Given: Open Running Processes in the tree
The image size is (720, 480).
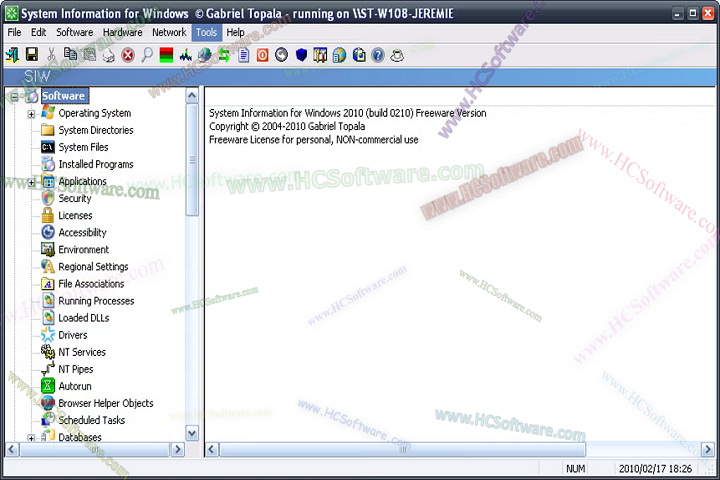Looking at the screenshot, I should [96, 301].
